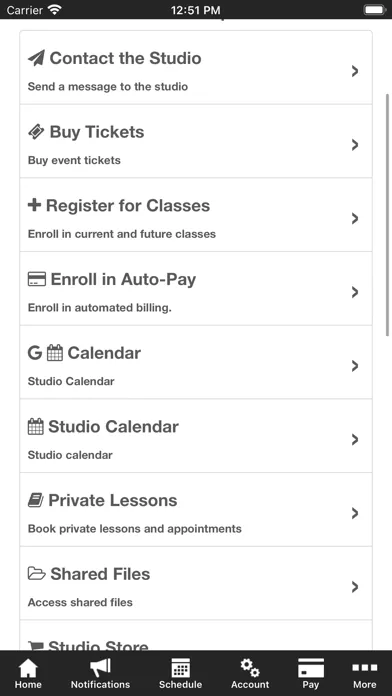Click the vertical scrollbar on the right edge
Screen dimensions: 392x696
(x=388, y=214)
